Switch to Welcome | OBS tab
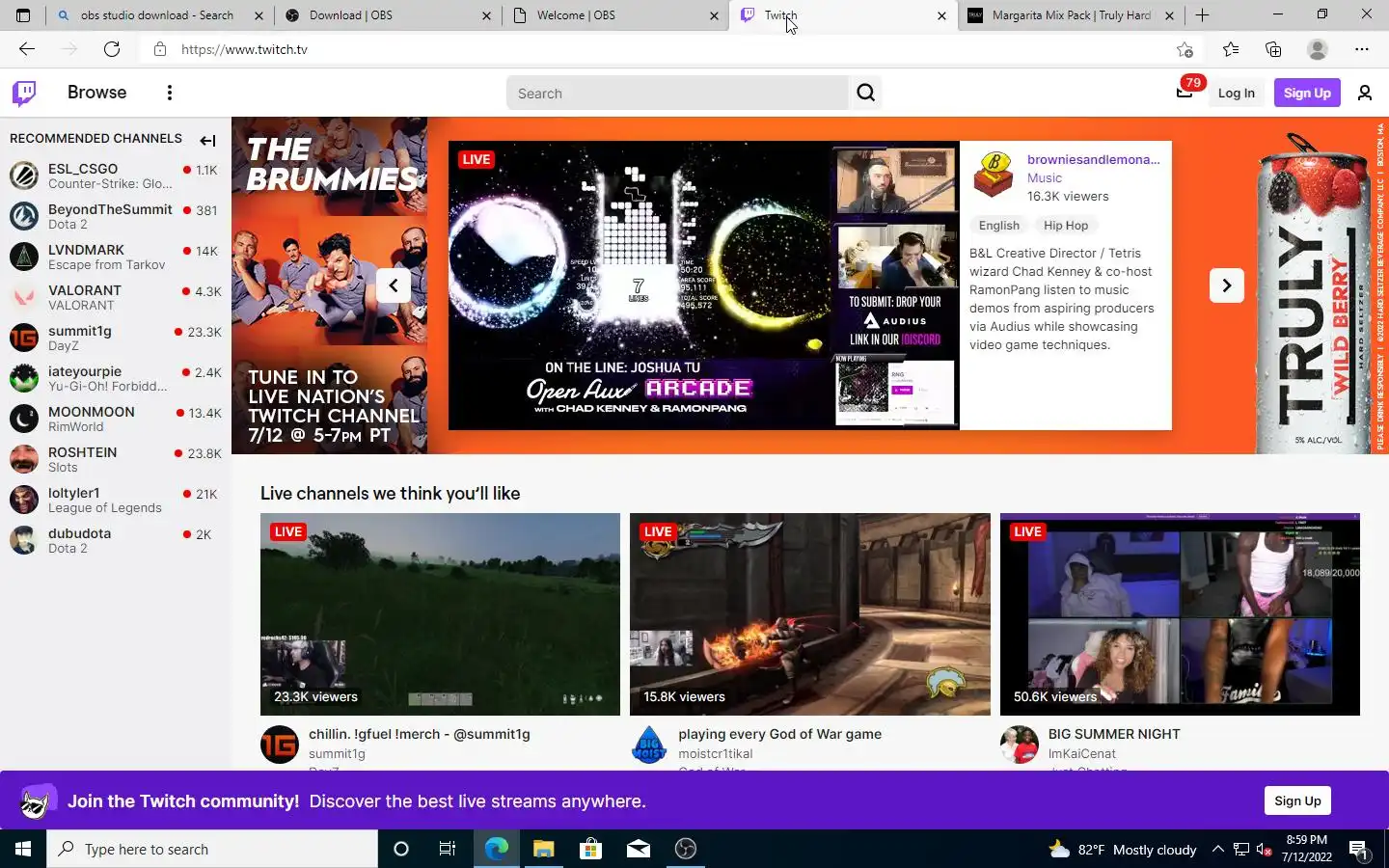The image size is (1389, 868). click(x=614, y=15)
